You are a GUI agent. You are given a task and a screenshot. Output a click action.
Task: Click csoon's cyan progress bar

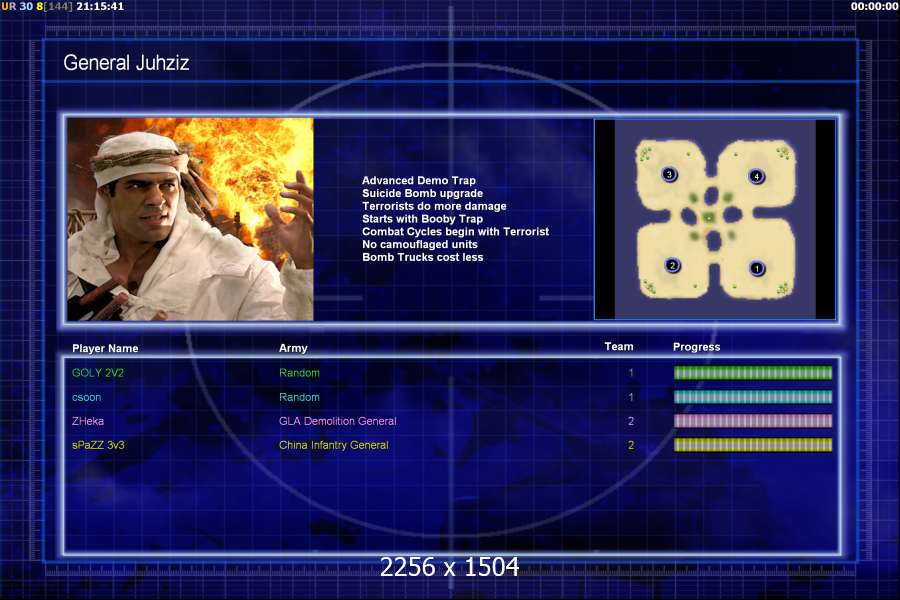pos(752,397)
